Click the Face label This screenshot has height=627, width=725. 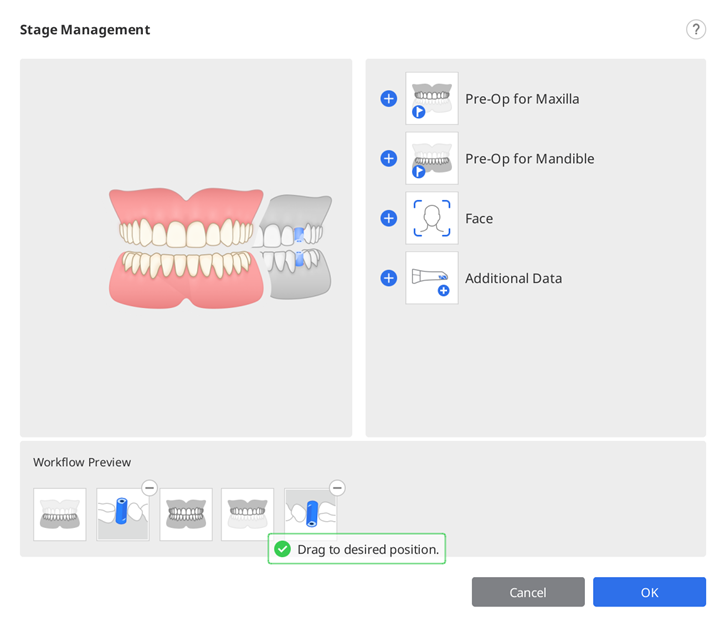pyautogui.click(x=479, y=218)
